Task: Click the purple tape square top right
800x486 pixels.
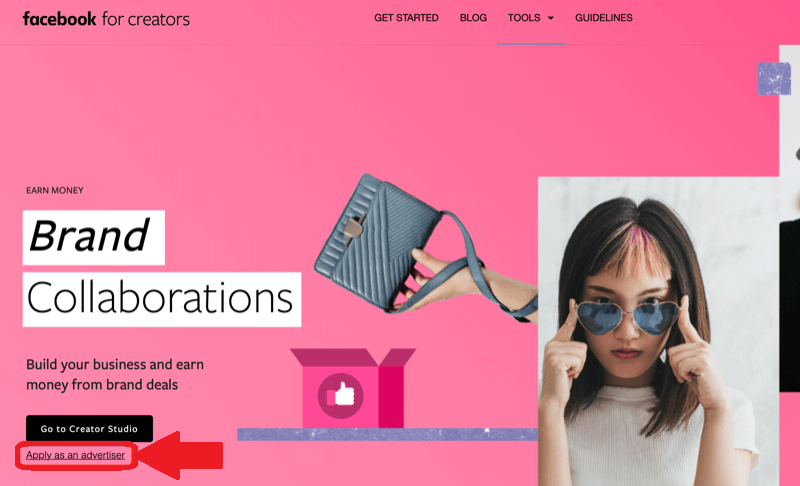Action: pos(774,79)
